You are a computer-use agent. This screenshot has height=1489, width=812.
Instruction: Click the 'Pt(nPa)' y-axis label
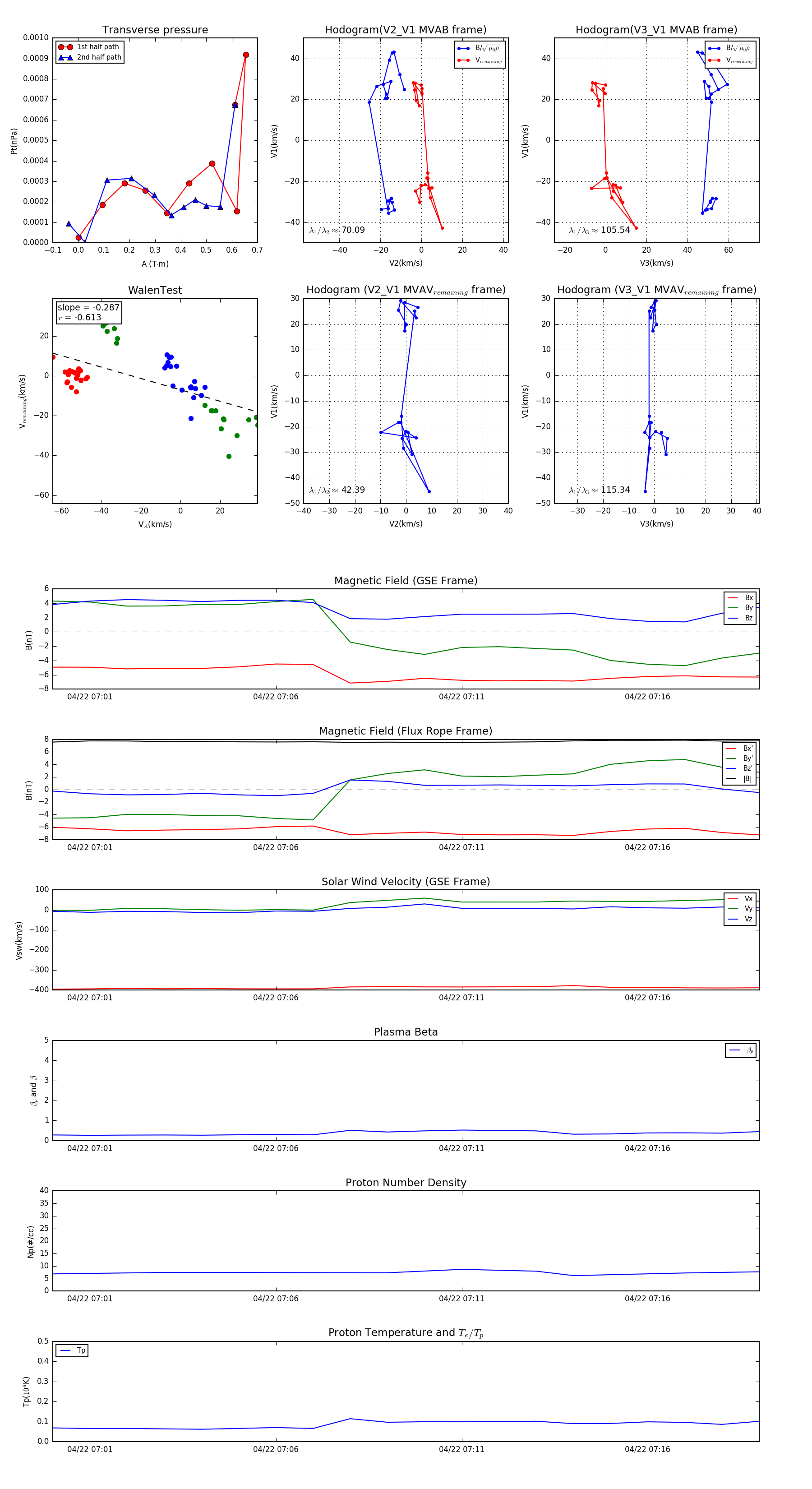pyautogui.click(x=14, y=141)
